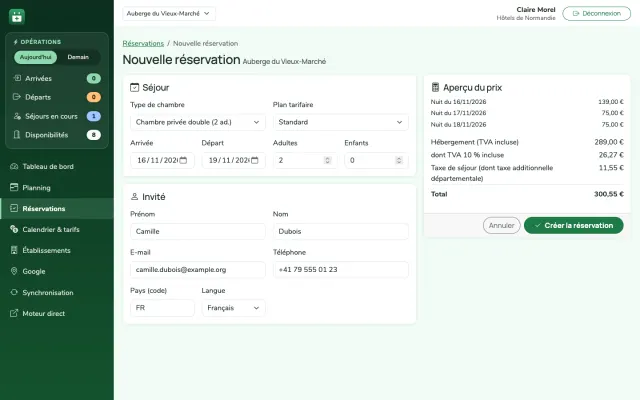Open the Auberge du Vieux-Marché property selector
The width and height of the screenshot is (640, 400).
[169, 13]
